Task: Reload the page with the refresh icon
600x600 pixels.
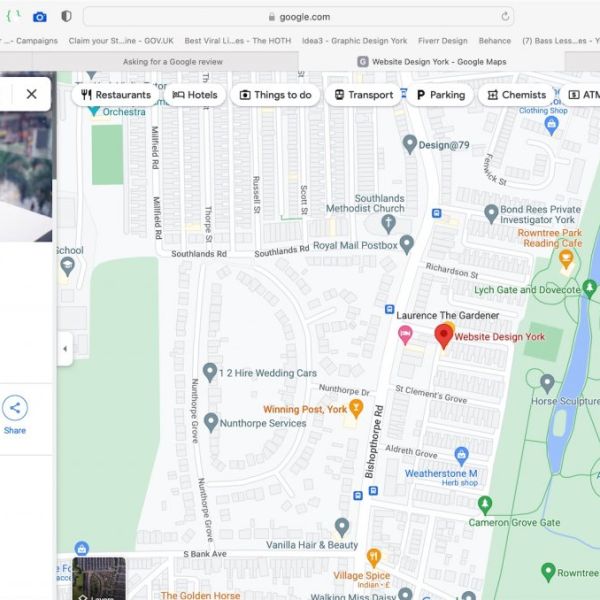Action: (x=505, y=16)
